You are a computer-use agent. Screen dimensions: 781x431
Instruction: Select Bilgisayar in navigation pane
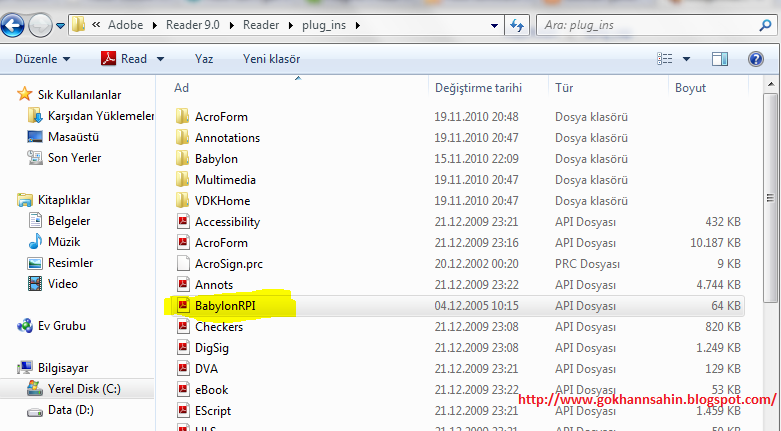pos(52,368)
